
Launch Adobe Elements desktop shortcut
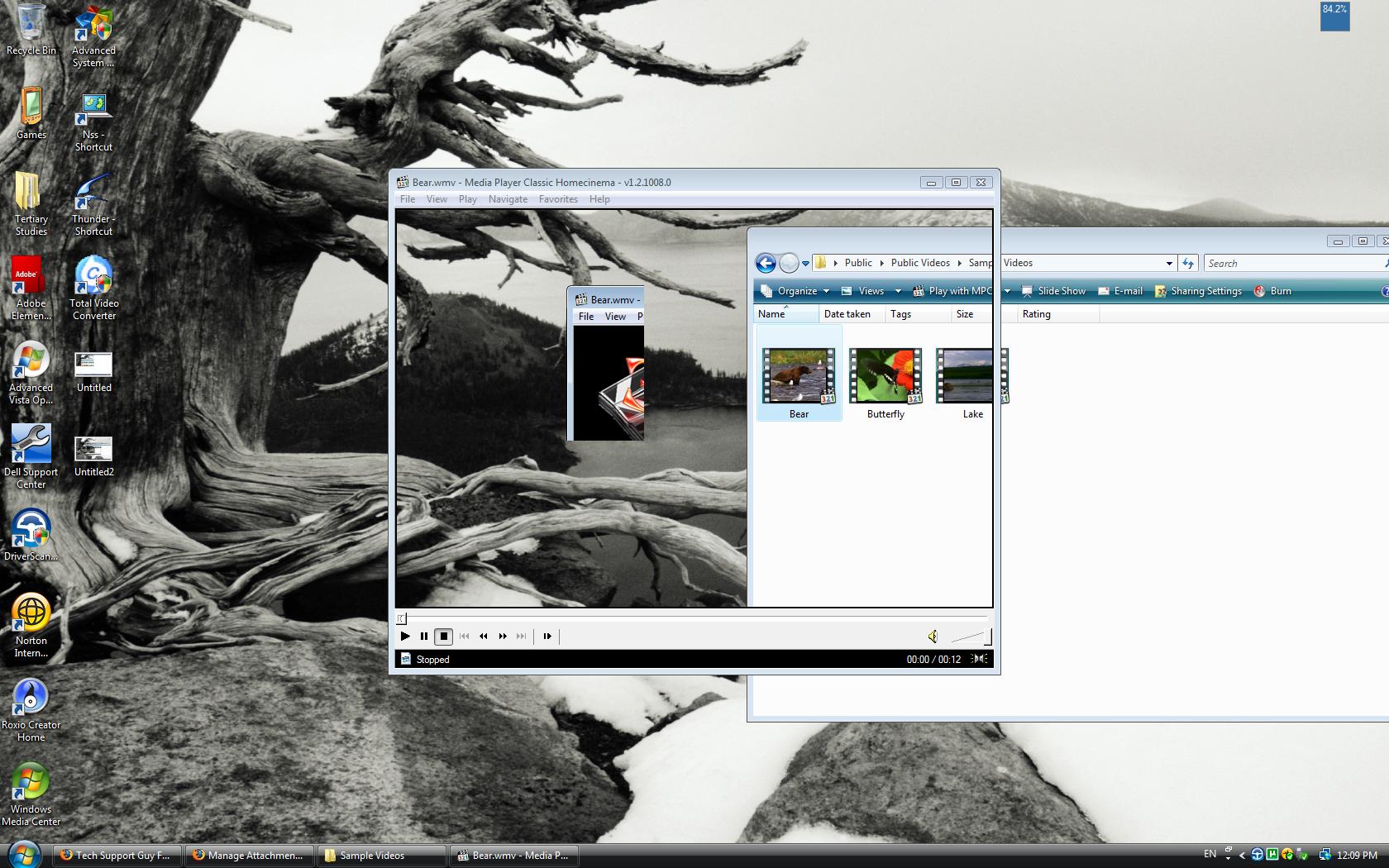(x=31, y=289)
